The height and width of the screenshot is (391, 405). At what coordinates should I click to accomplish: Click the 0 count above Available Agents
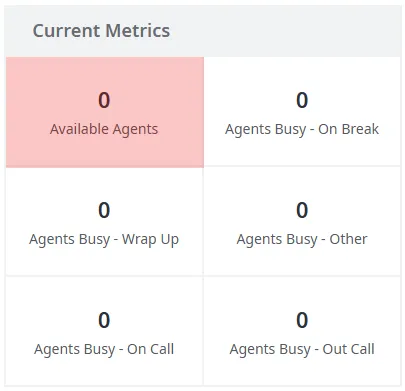pyautogui.click(x=104, y=100)
